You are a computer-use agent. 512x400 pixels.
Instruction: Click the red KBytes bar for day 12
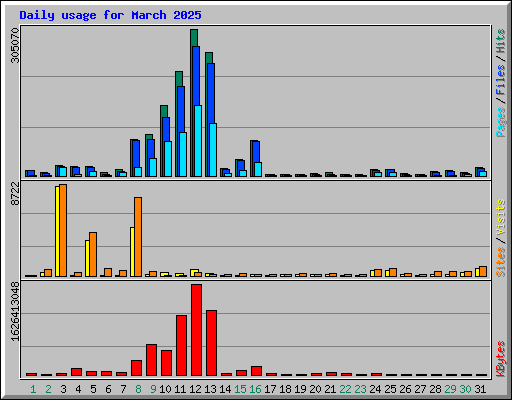196,330
